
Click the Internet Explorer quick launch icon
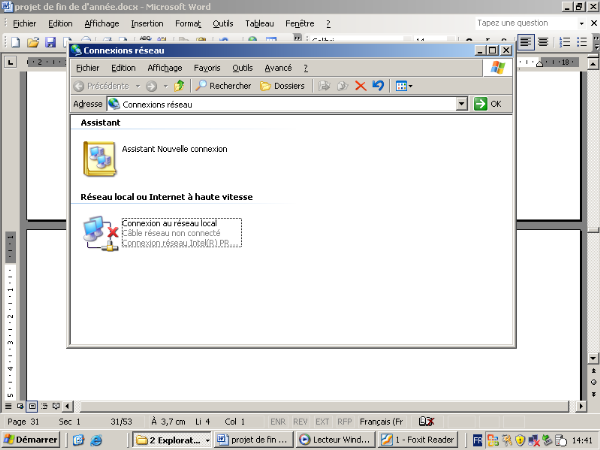tap(96, 440)
